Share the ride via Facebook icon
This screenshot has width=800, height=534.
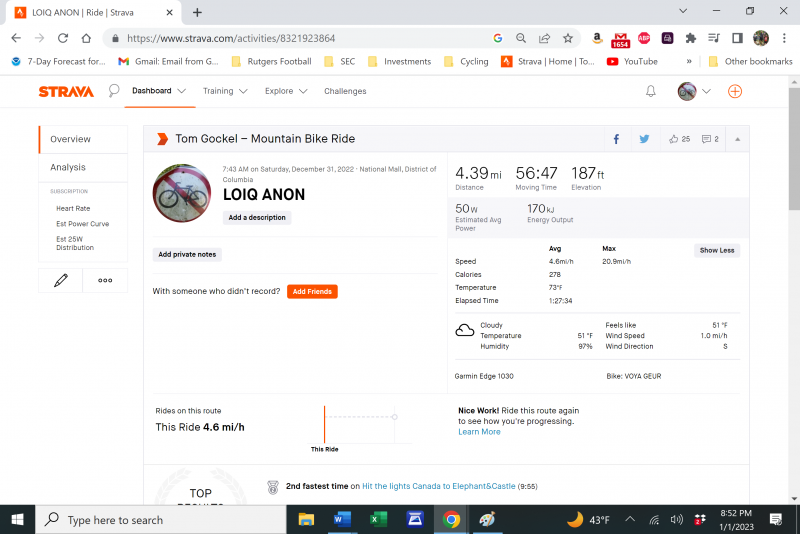click(616, 139)
